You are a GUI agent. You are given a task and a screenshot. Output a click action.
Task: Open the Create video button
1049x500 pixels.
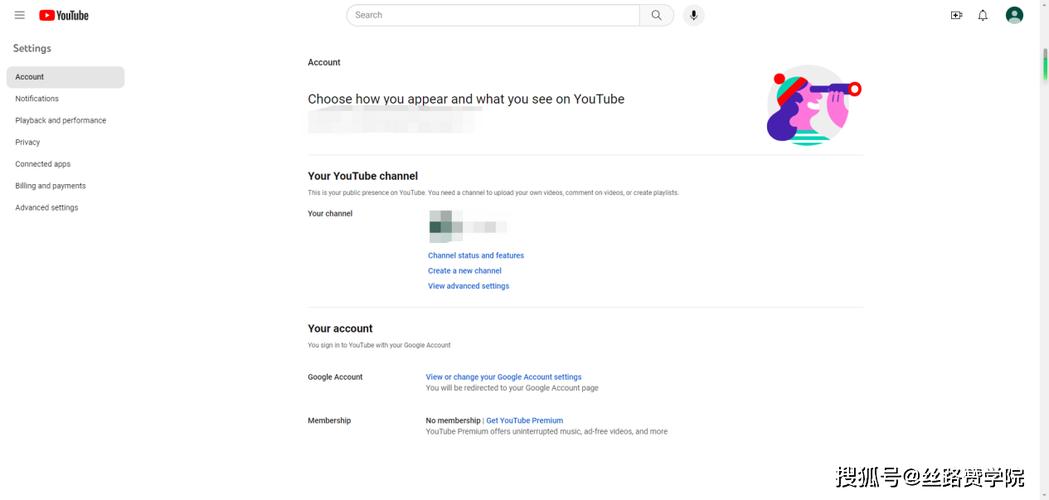[x=957, y=15]
